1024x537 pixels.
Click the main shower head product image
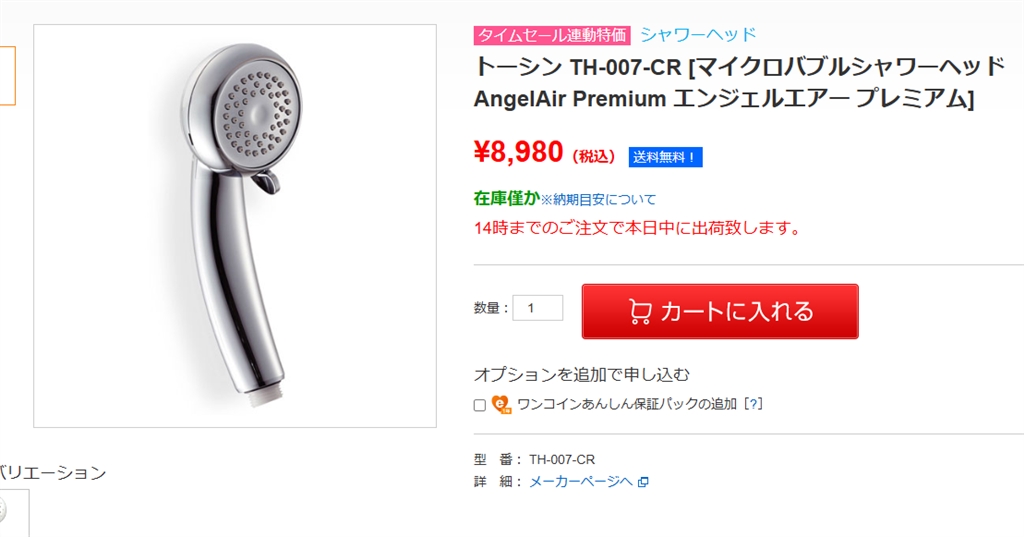pyautogui.click(x=235, y=226)
